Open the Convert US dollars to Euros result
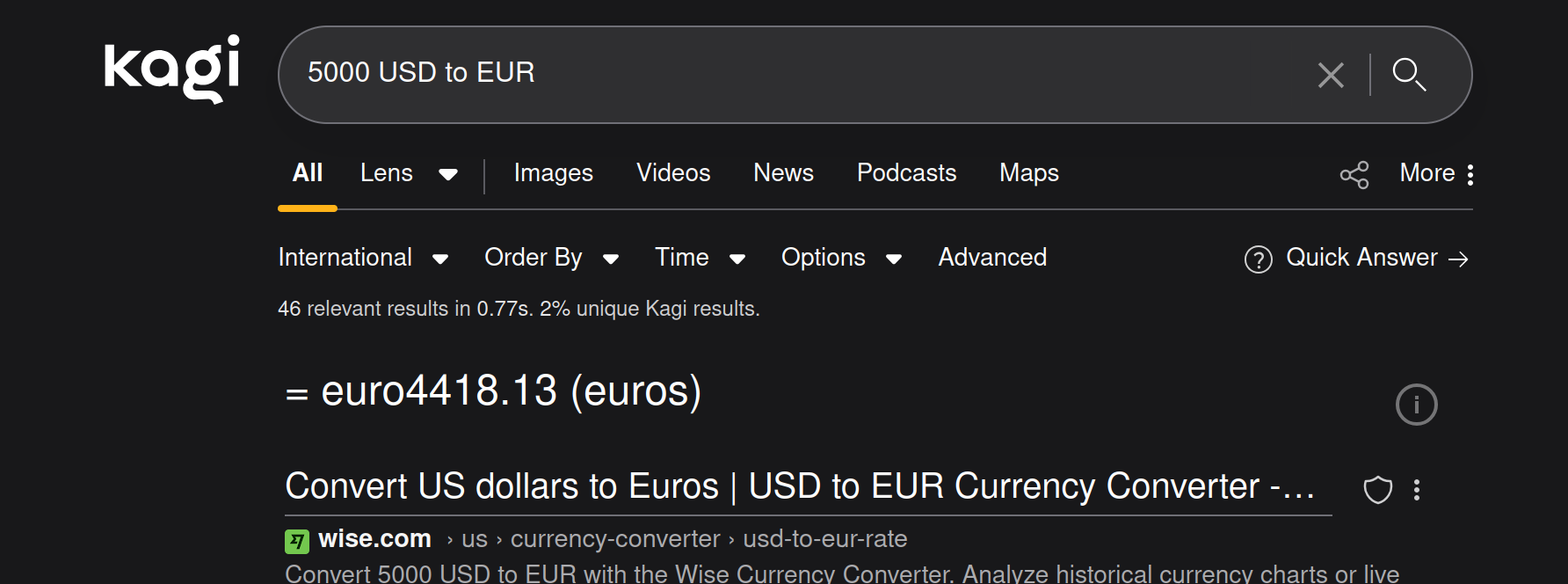Screen dimensions: 1568x584 click(x=800, y=486)
